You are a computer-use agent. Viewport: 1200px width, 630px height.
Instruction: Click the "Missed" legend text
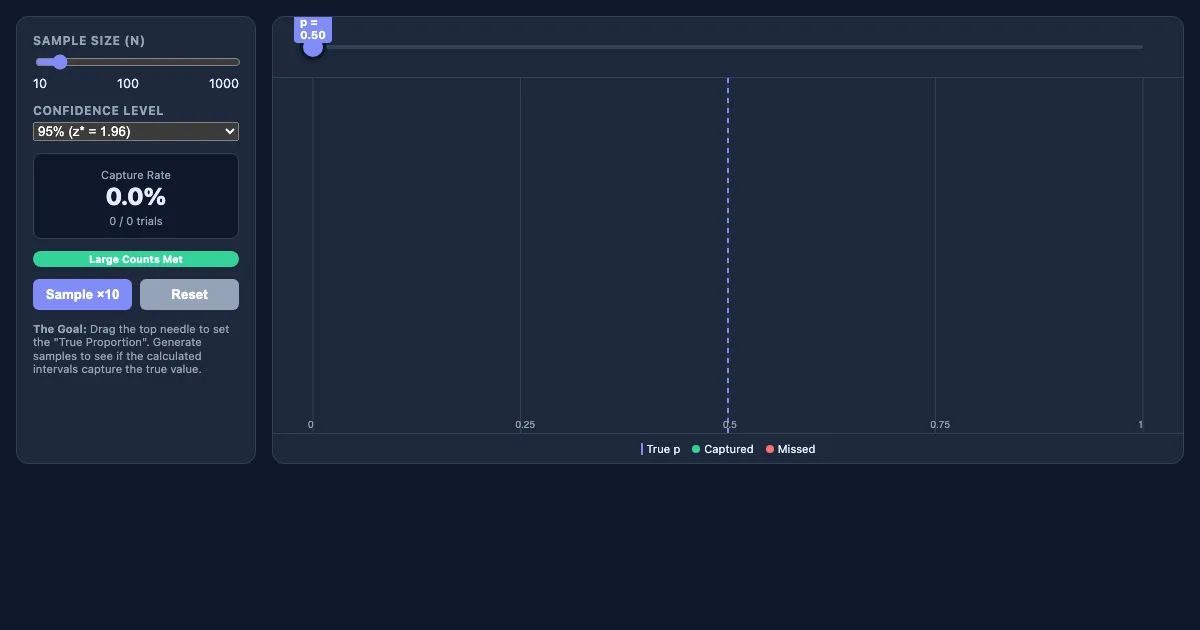[x=797, y=449]
